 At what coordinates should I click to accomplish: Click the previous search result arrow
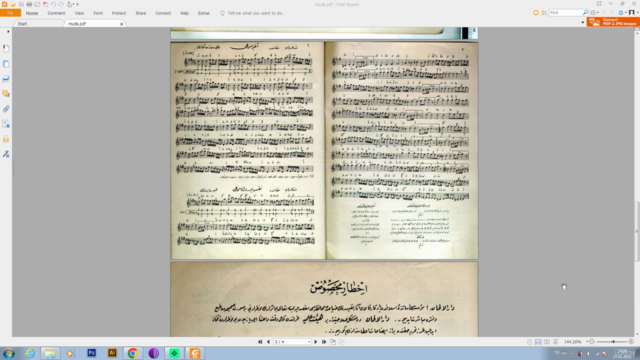click(604, 13)
